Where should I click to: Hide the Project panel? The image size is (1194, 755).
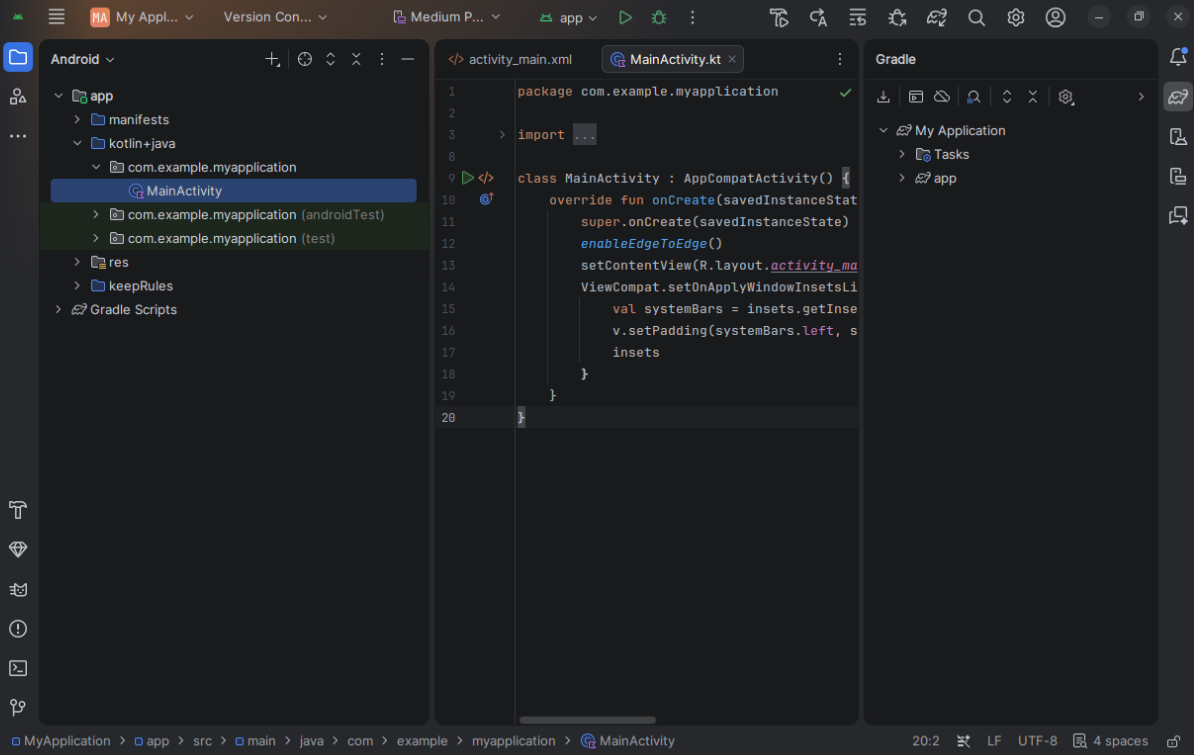point(407,59)
